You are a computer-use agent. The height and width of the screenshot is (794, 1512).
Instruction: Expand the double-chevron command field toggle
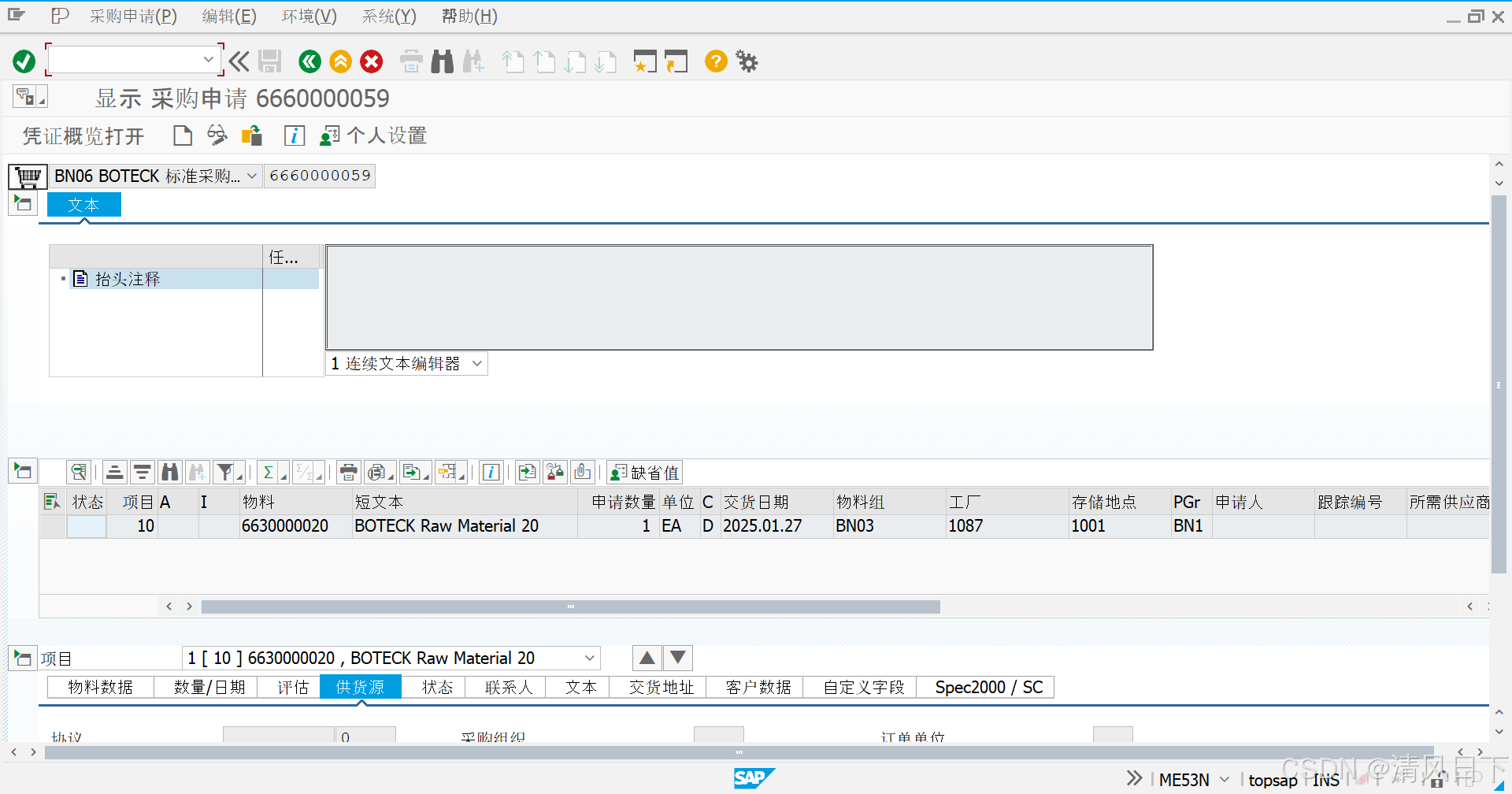click(x=239, y=61)
